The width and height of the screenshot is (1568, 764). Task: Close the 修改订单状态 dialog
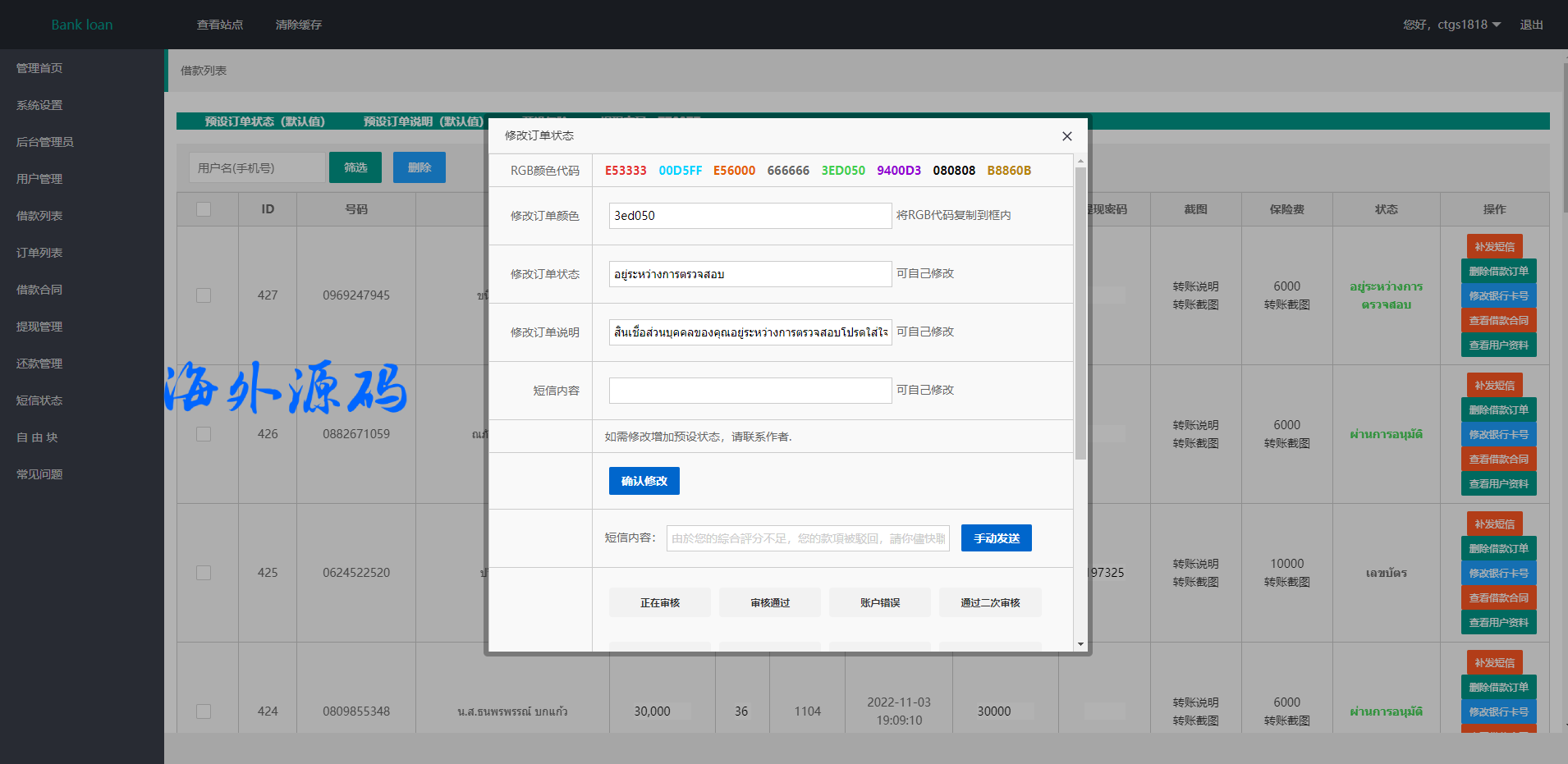(1066, 136)
